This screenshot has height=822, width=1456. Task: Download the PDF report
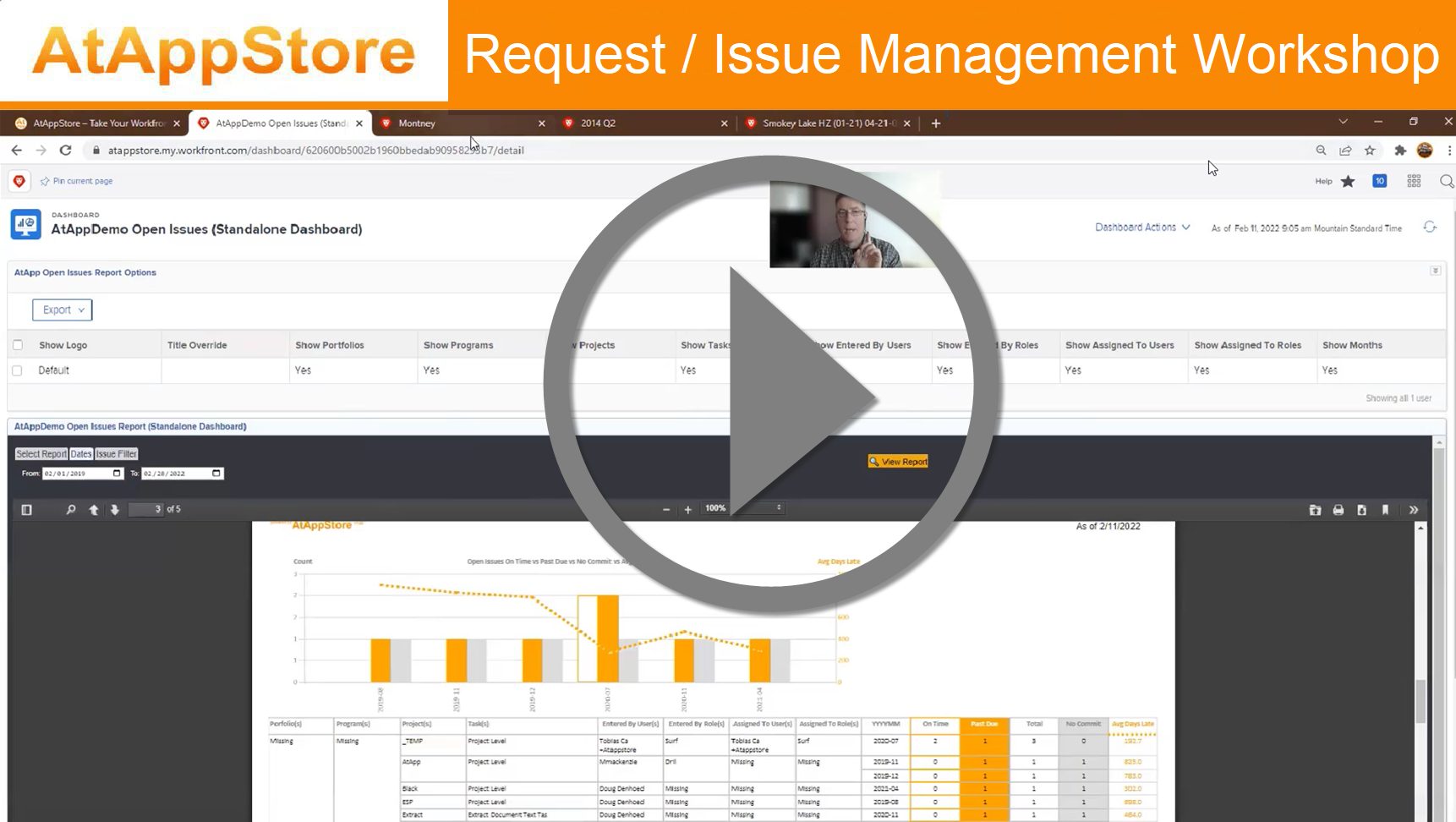[1361, 510]
